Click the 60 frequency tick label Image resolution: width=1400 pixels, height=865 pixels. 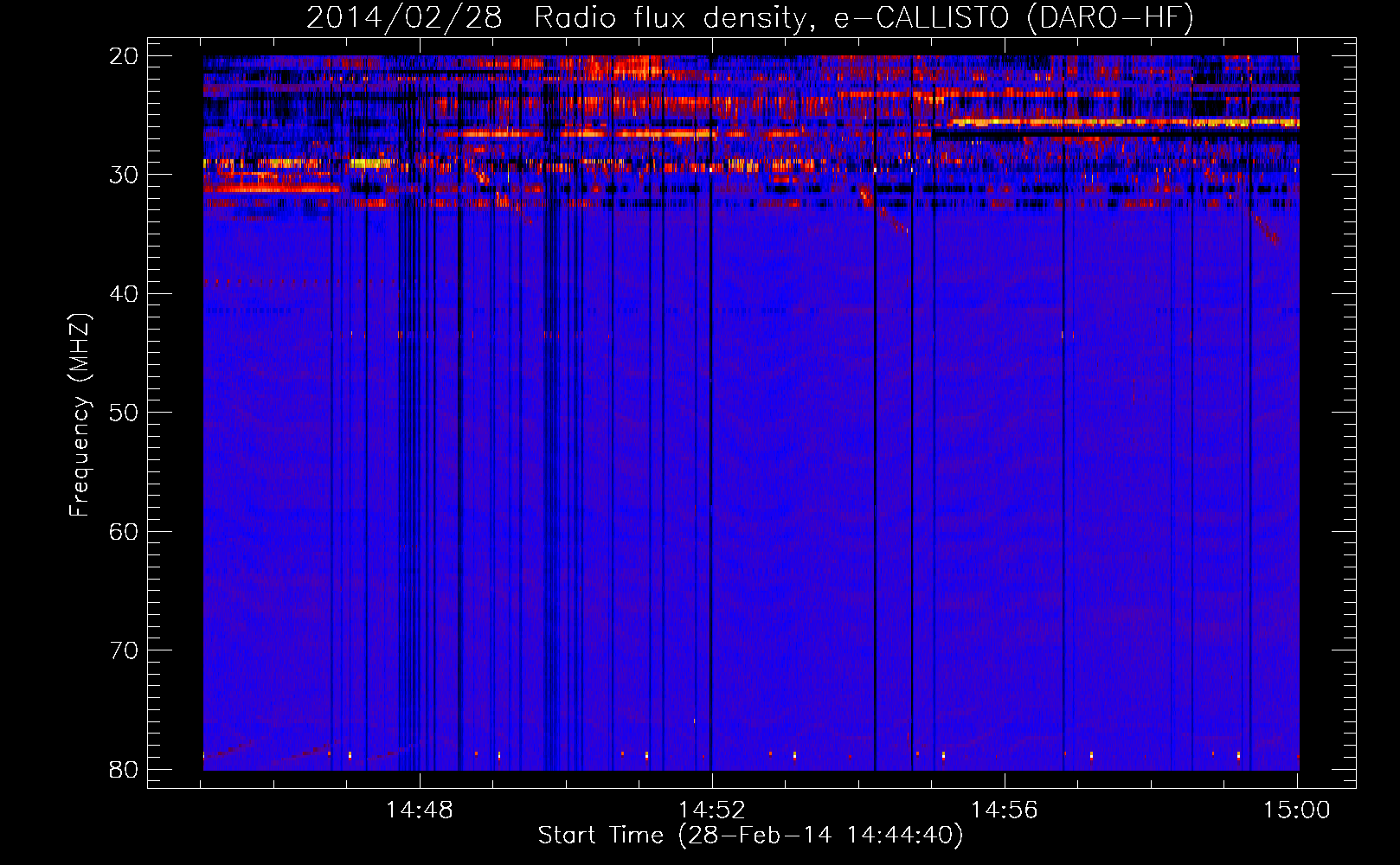tap(124, 532)
